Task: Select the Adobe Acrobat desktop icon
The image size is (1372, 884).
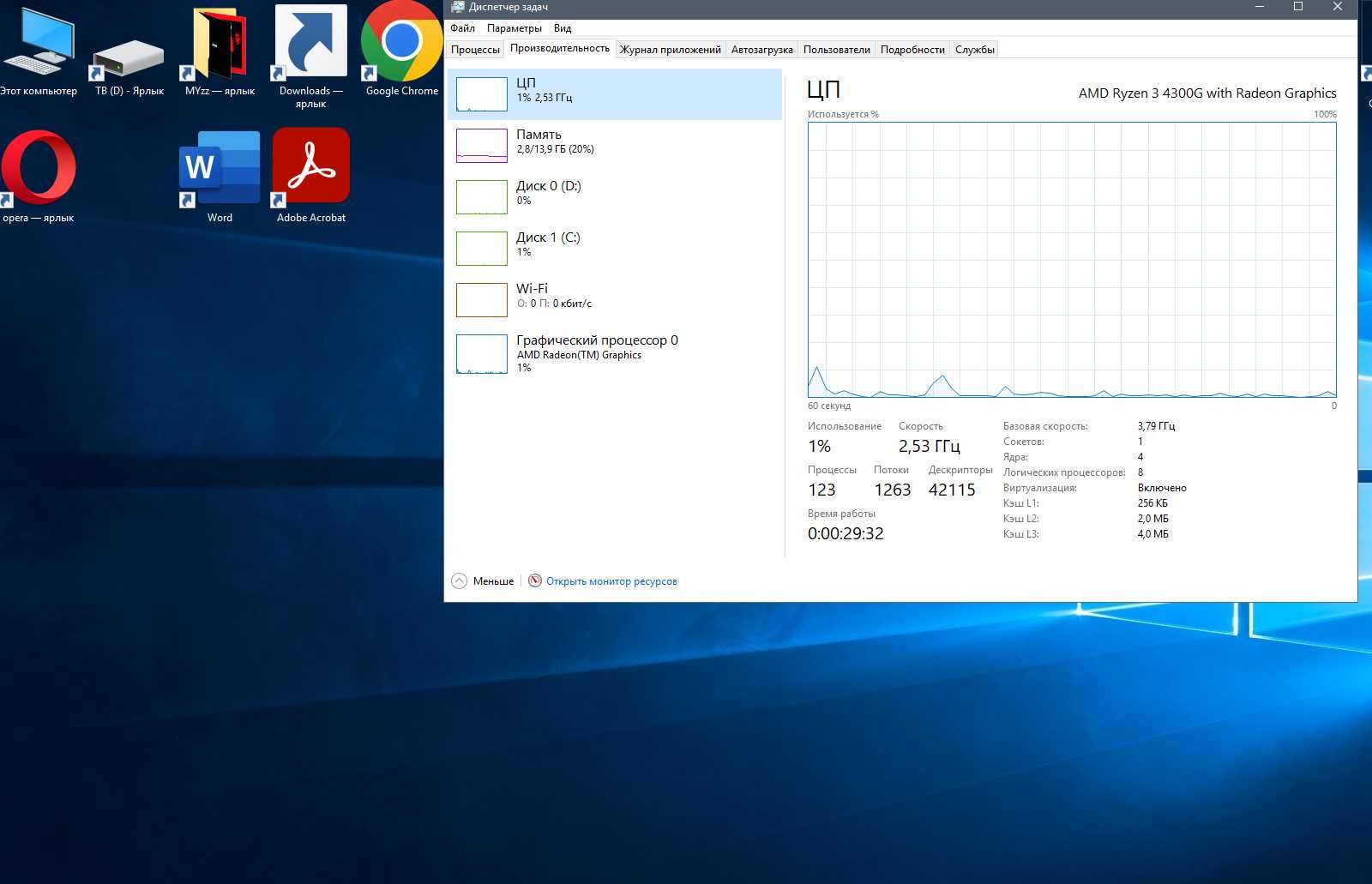Action: tap(310, 176)
